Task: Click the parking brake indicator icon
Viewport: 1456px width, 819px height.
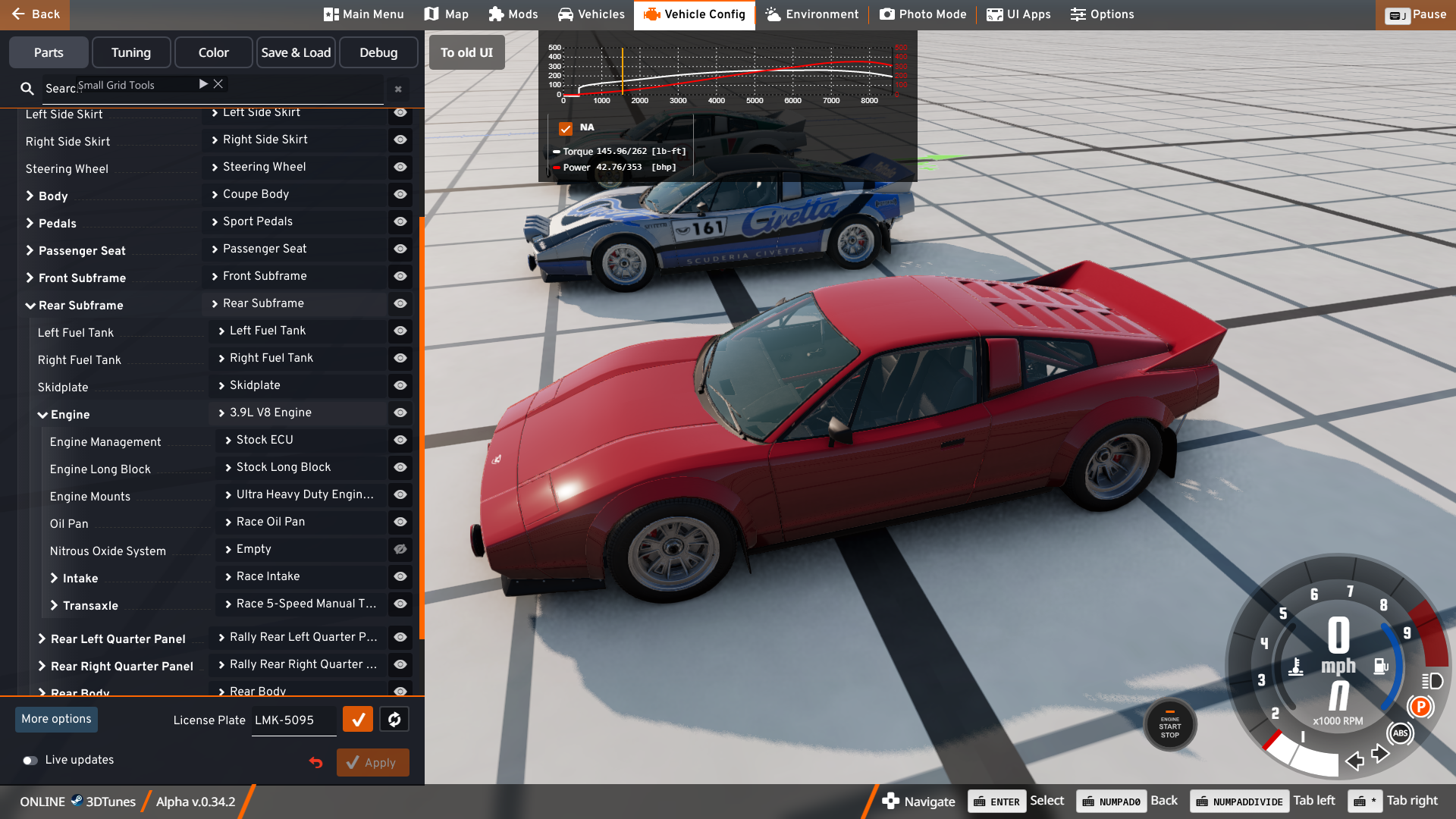Action: click(1420, 707)
